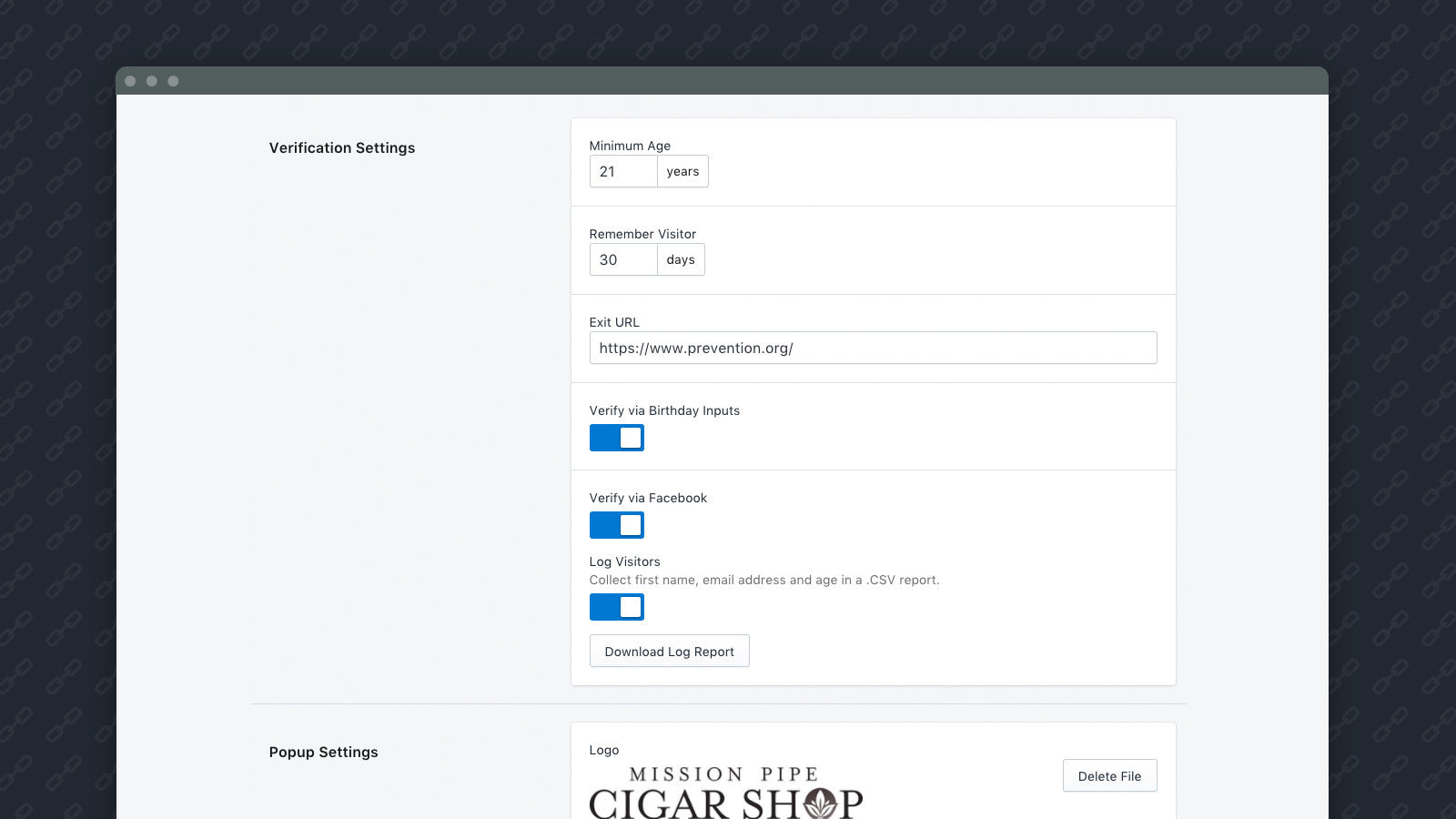Click the middle window control dot

pyautogui.click(x=152, y=81)
